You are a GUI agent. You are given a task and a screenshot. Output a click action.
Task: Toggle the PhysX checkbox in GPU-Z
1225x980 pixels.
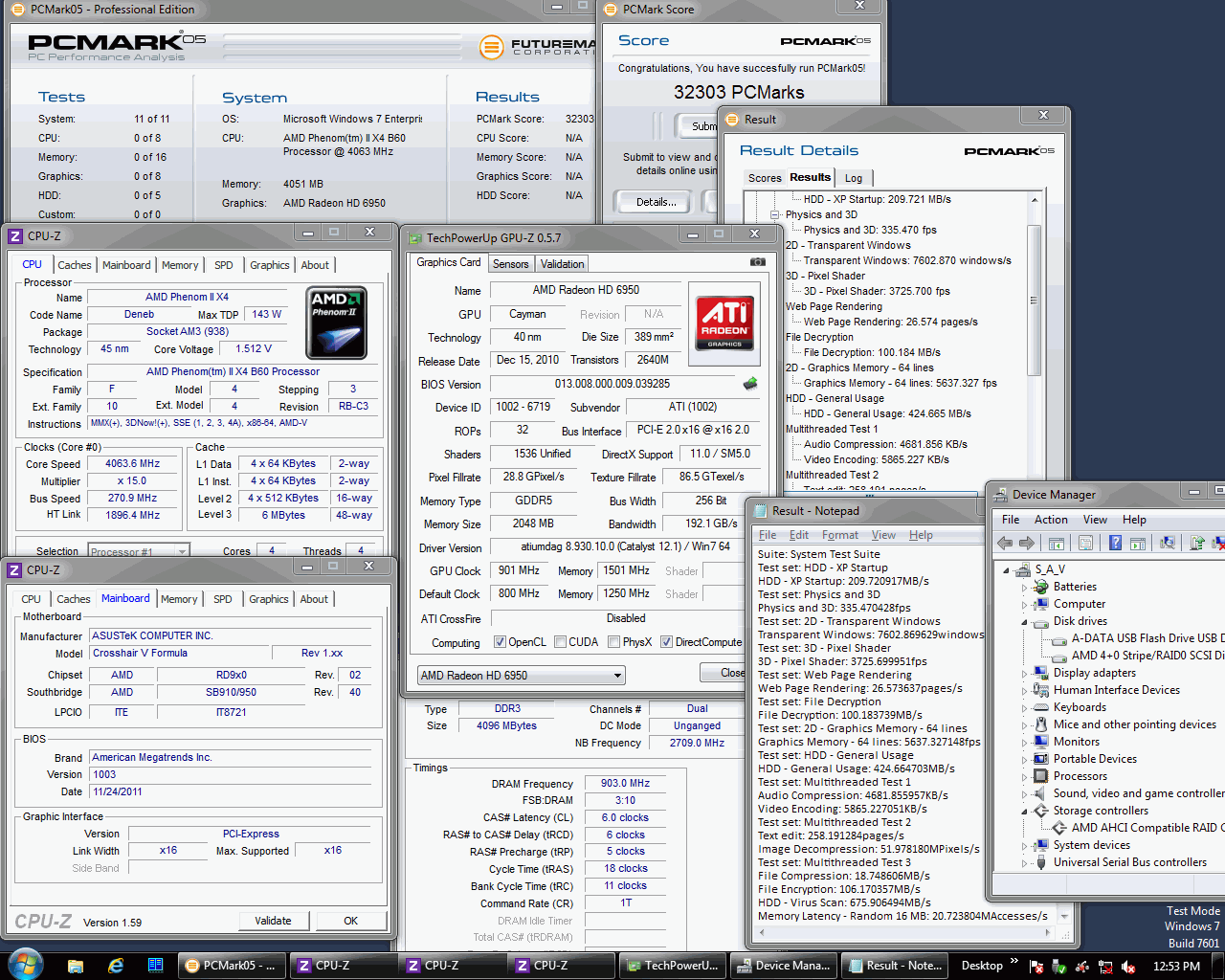613,642
